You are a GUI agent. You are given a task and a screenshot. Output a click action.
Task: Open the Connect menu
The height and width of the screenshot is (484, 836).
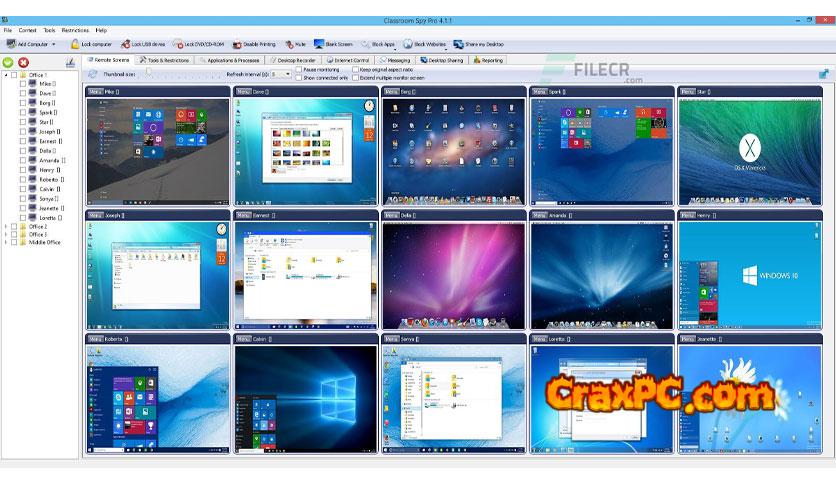pyautogui.click(x=28, y=30)
